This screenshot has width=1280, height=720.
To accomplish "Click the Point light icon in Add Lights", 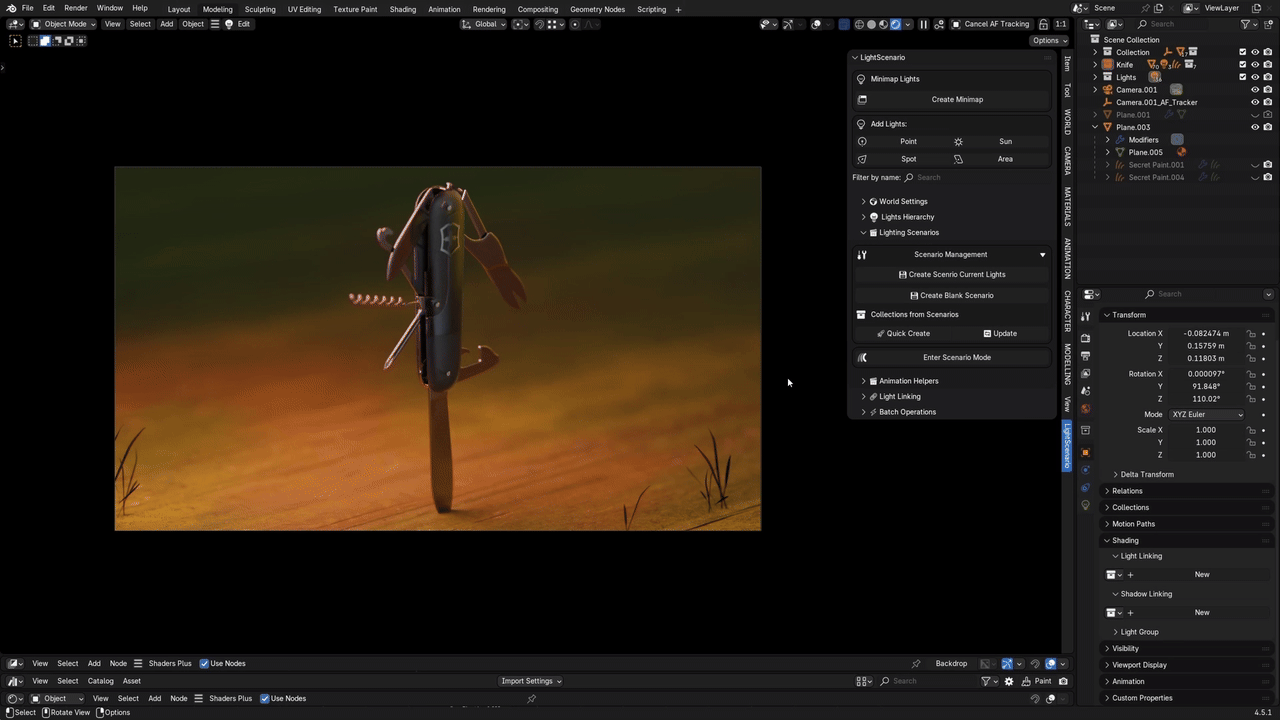I will 862,141.
